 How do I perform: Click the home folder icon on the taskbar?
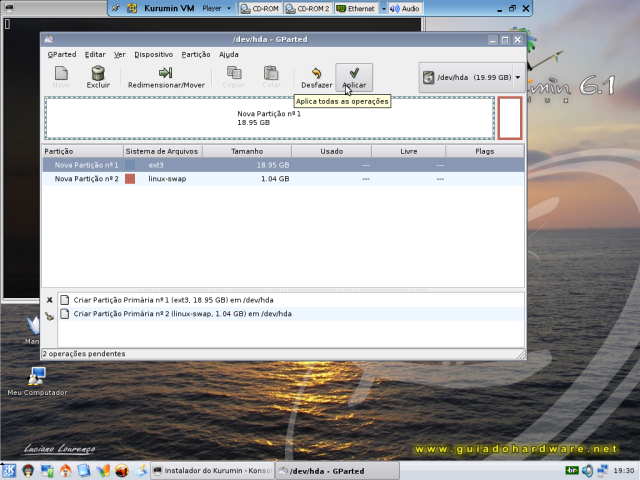click(65, 471)
